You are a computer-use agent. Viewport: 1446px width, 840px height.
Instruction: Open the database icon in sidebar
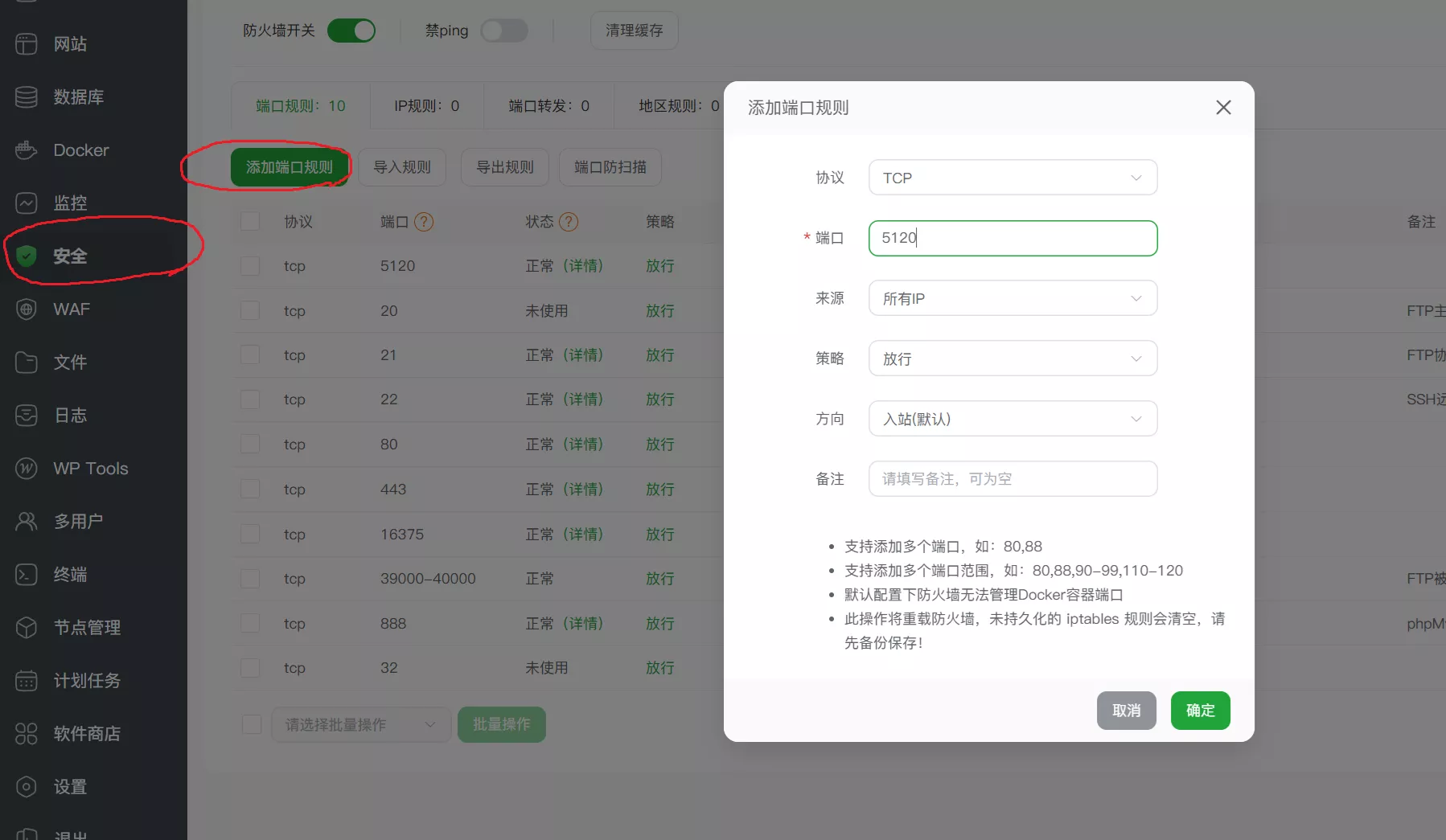(x=27, y=97)
